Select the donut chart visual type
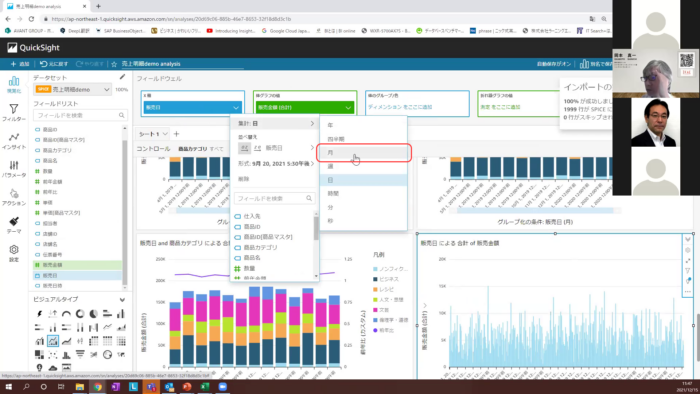Image resolution: width=700 pixels, height=394 pixels. click(80, 314)
